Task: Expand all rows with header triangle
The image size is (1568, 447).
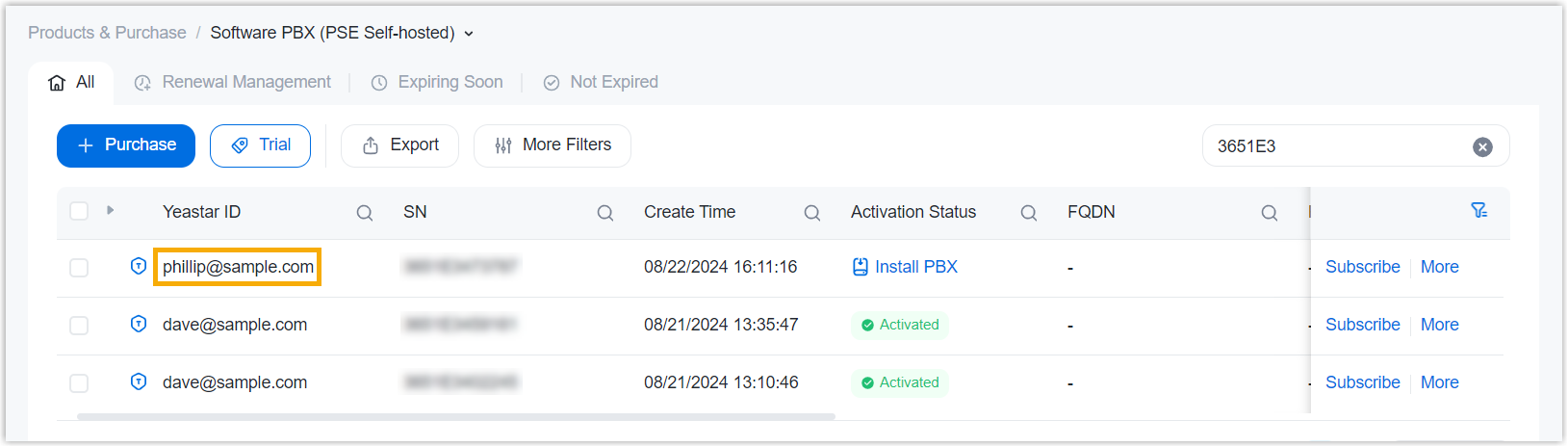Action: click(111, 210)
